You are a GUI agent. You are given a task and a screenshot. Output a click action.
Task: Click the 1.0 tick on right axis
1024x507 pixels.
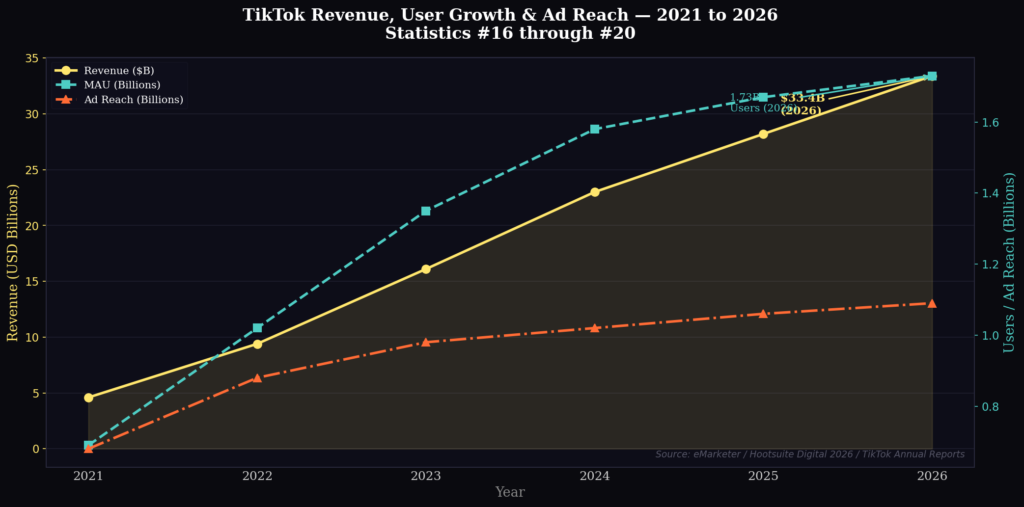click(989, 336)
